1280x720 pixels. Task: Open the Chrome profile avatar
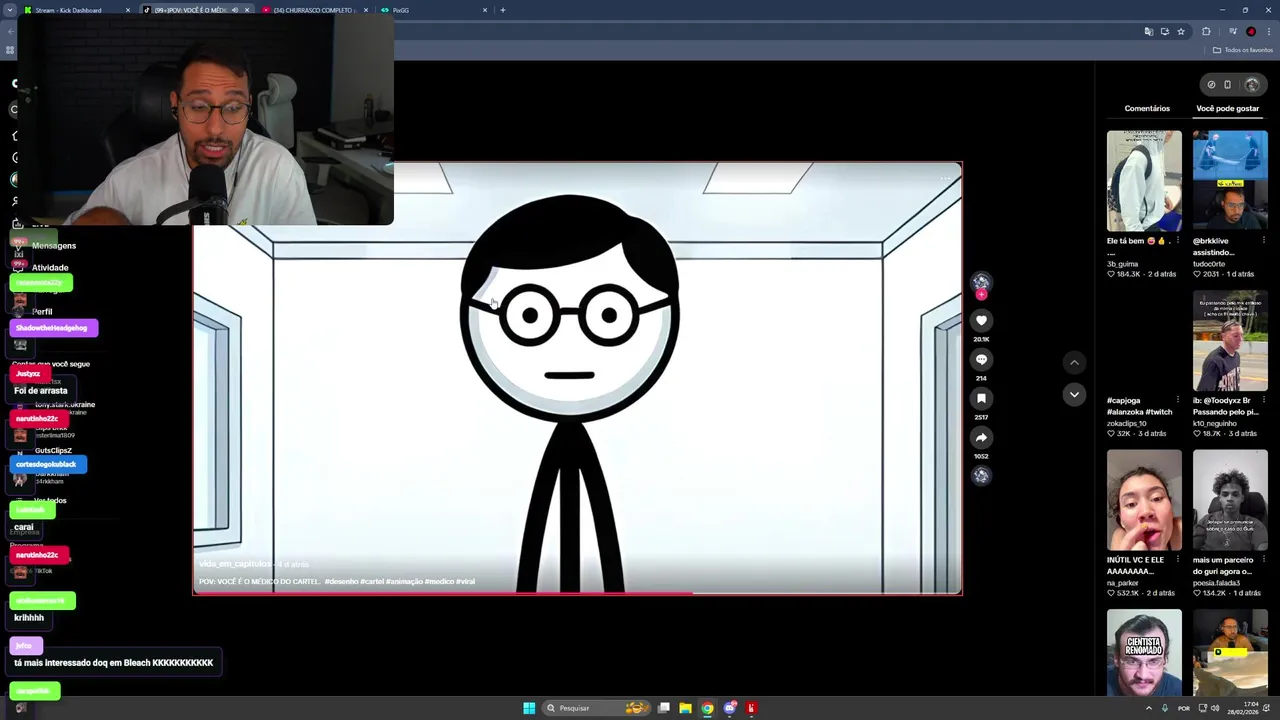click(x=1251, y=31)
